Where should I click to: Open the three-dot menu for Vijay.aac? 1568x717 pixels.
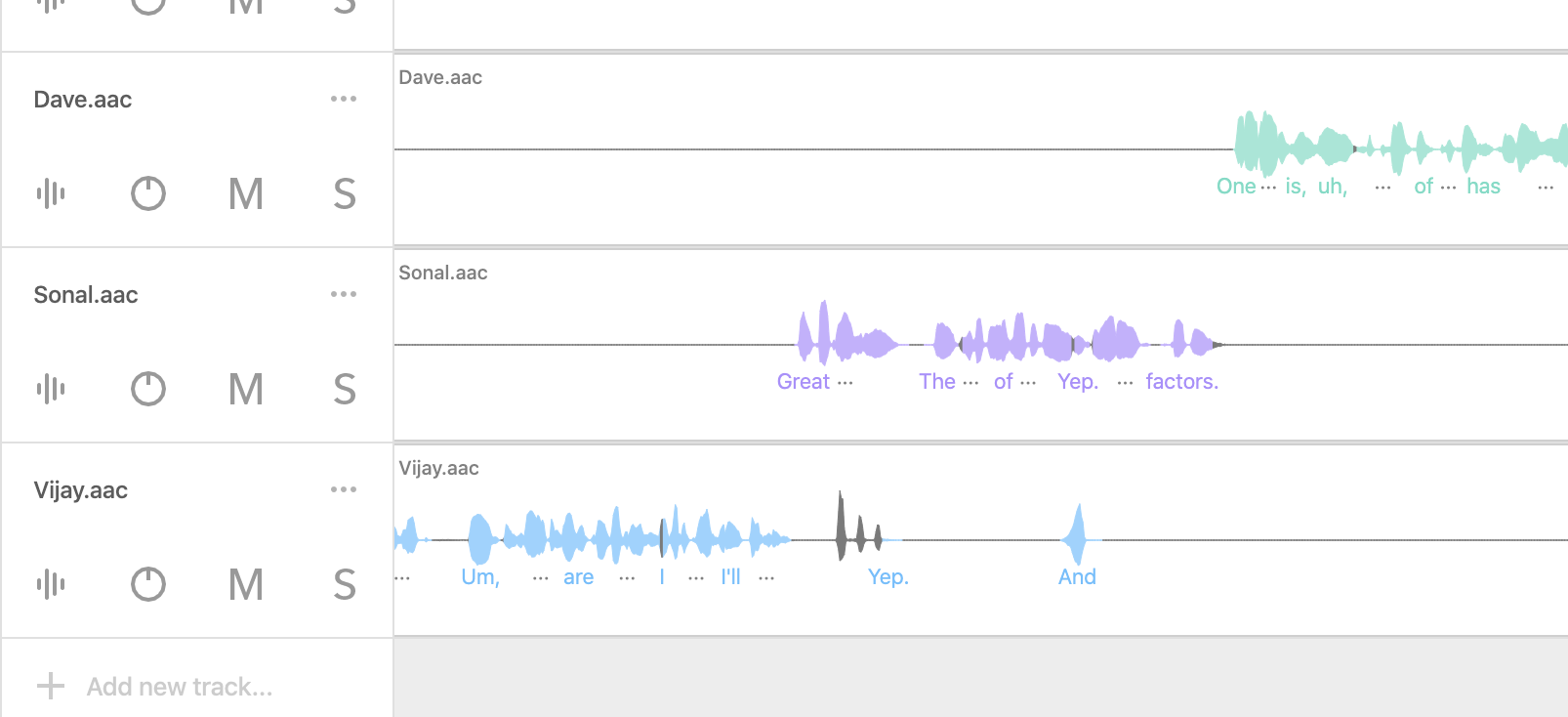[x=344, y=489]
